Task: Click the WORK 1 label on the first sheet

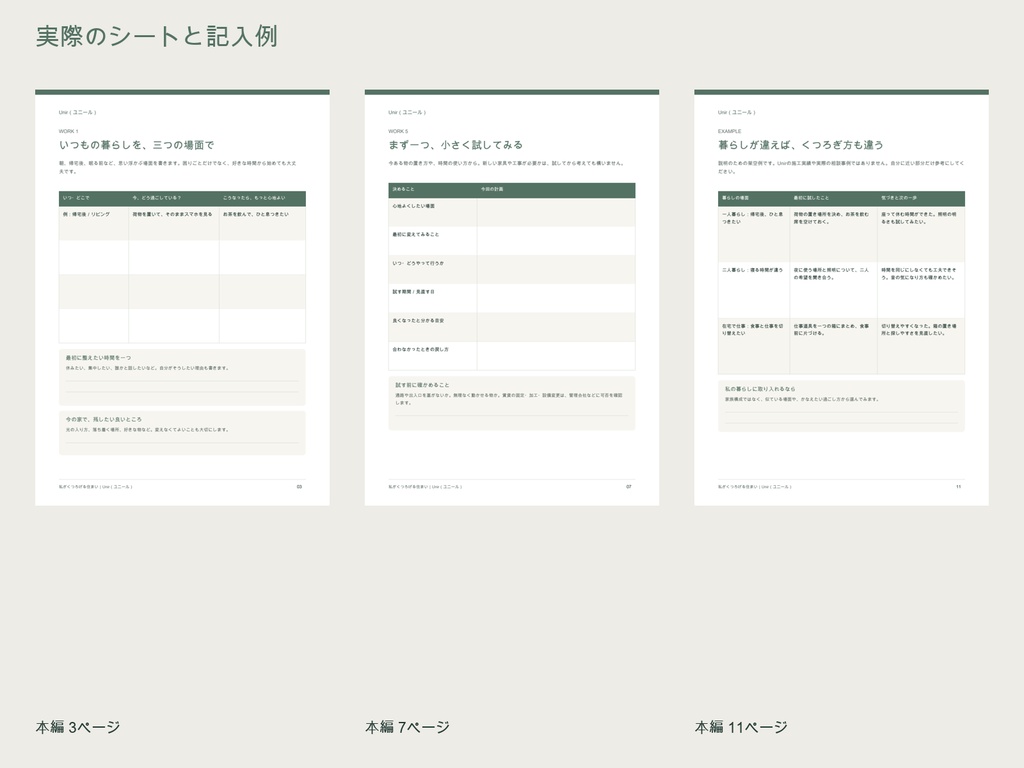Action: click(x=69, y=131)
